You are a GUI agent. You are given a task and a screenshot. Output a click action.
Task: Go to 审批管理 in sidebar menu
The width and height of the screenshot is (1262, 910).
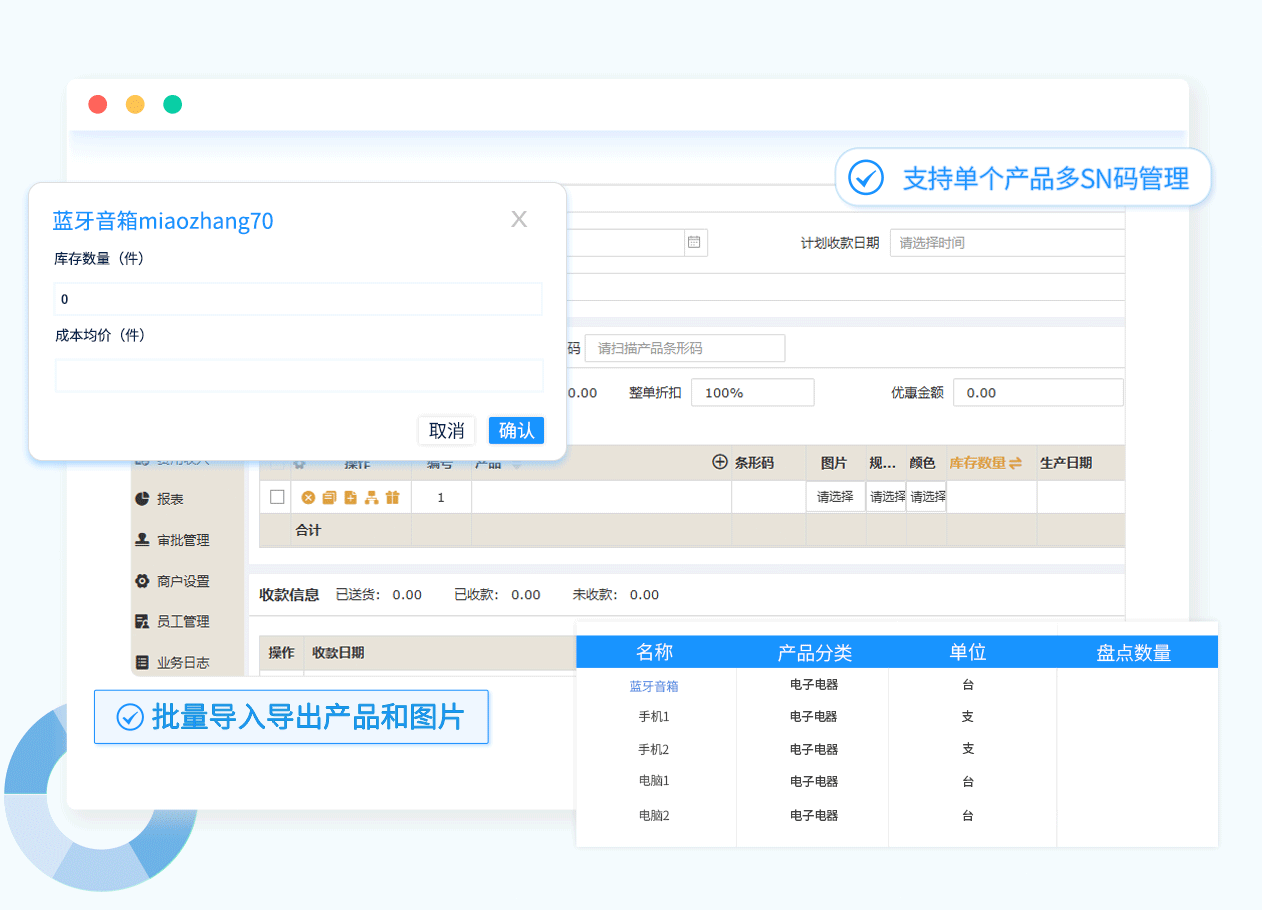[182, 540]
